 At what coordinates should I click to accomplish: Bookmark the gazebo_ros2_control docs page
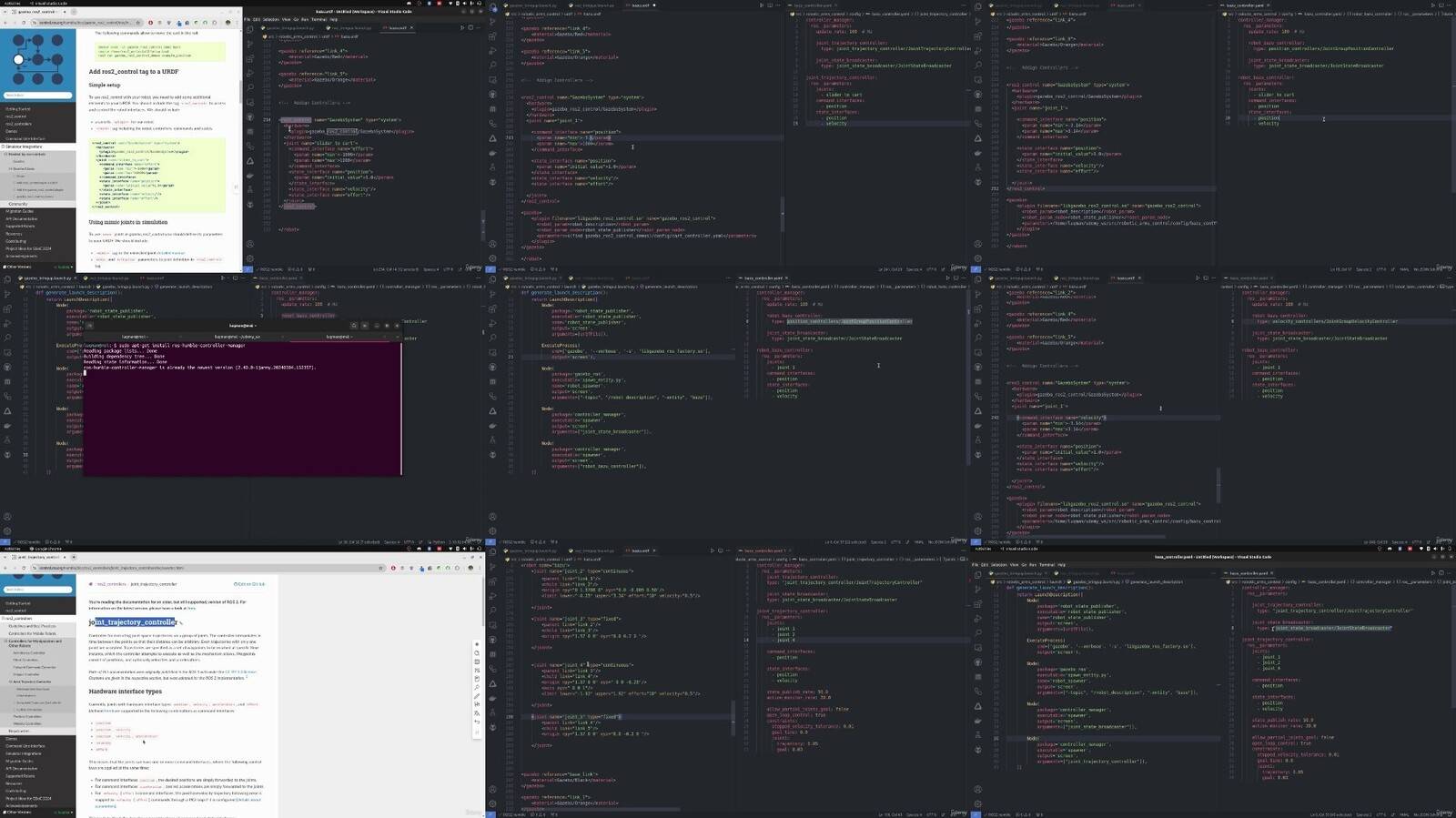[137, 23]
